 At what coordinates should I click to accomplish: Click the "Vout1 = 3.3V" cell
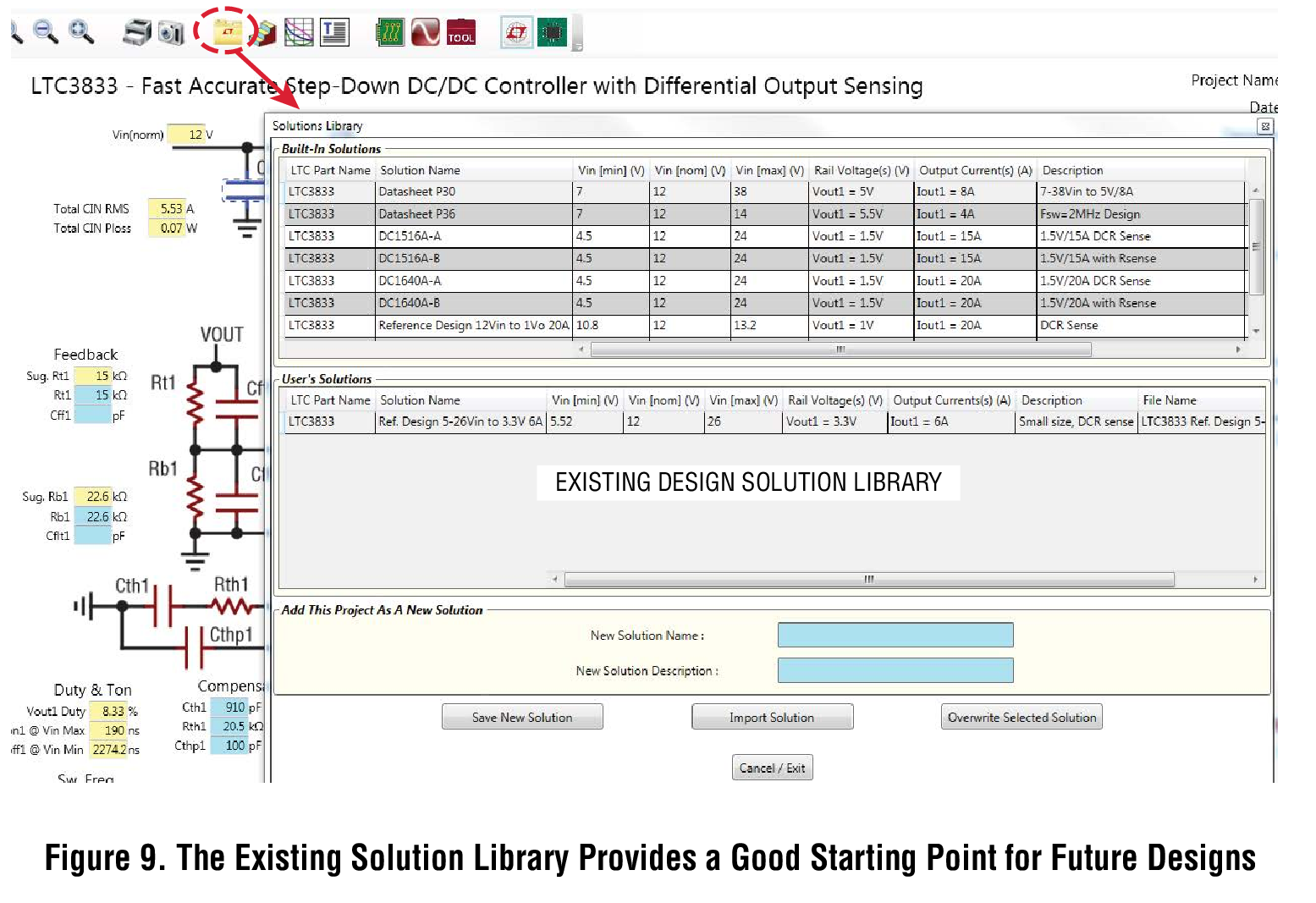[x=834, y=421]
